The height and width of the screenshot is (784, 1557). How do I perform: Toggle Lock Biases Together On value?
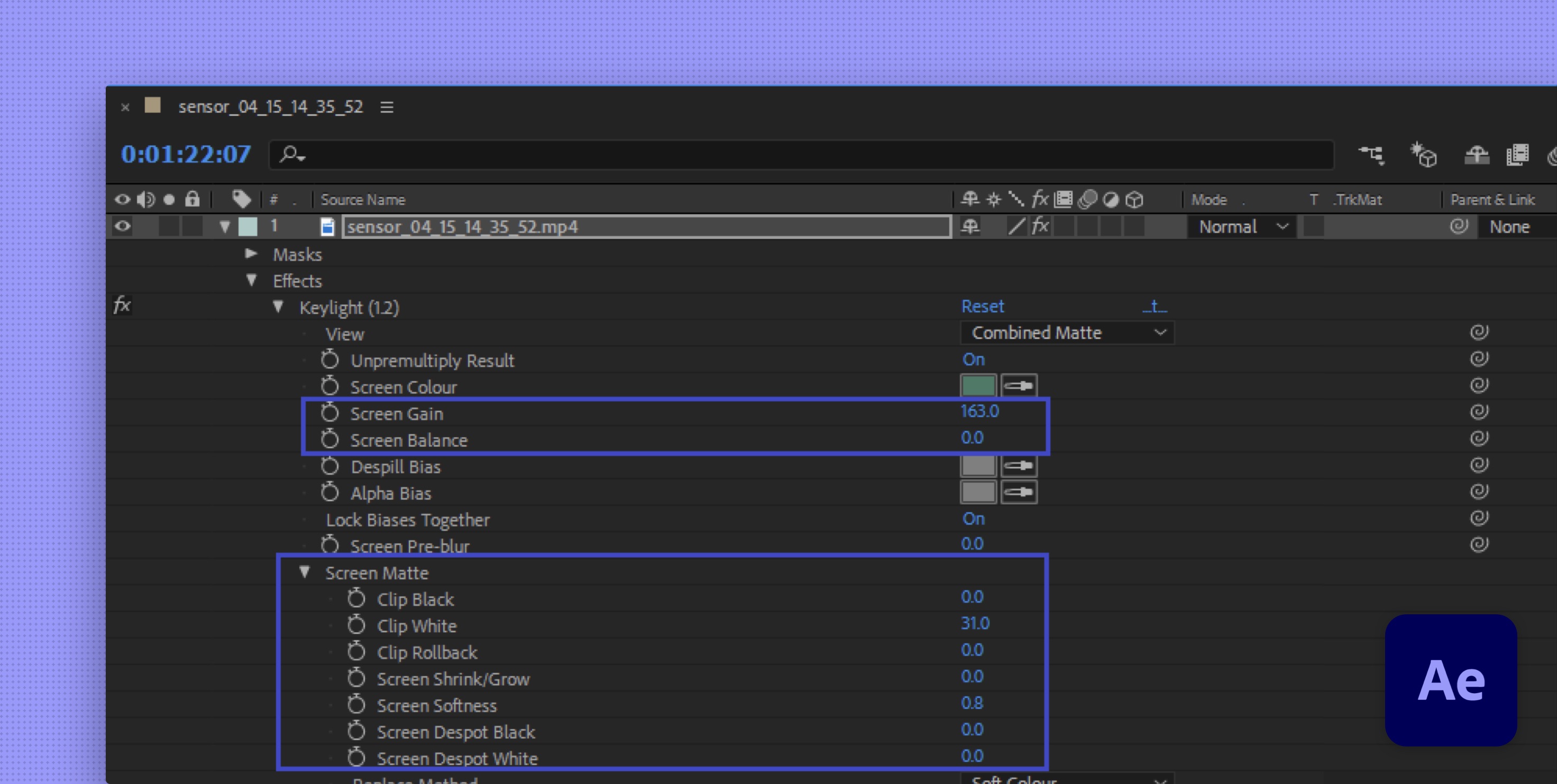click(x=973, y=519)
